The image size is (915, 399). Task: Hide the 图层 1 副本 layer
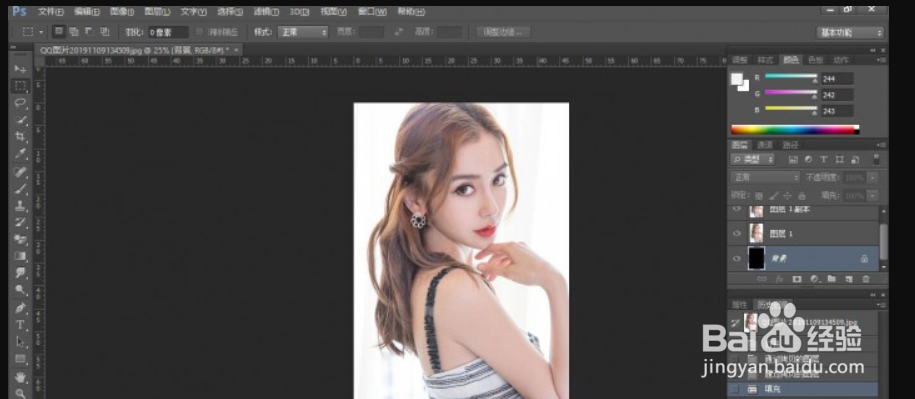pos(736,209)
